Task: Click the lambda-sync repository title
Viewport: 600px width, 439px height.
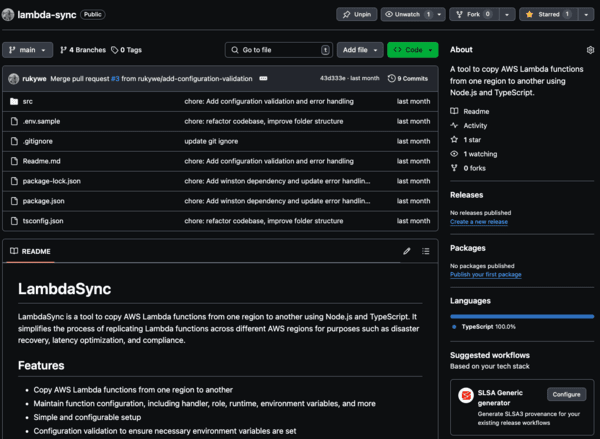Action: (x=47, y=15)
